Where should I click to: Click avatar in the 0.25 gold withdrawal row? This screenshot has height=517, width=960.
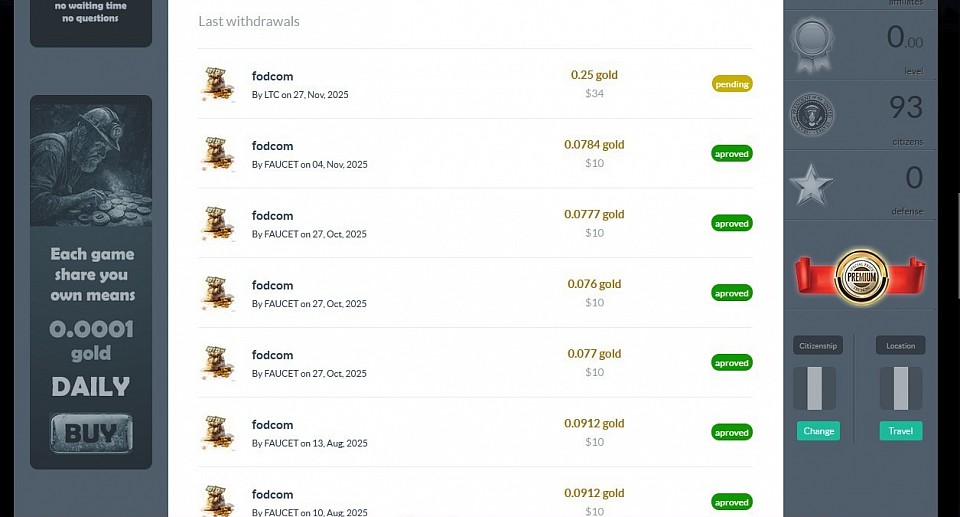(x=217, y=84)
